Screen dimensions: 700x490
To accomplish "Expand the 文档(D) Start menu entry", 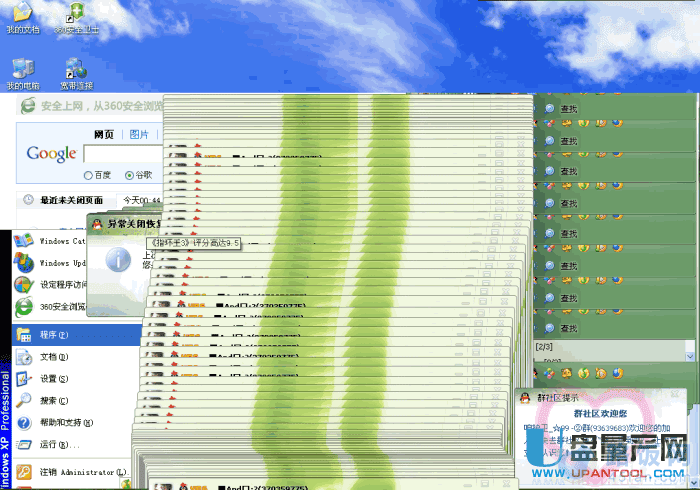I will 76,357.
